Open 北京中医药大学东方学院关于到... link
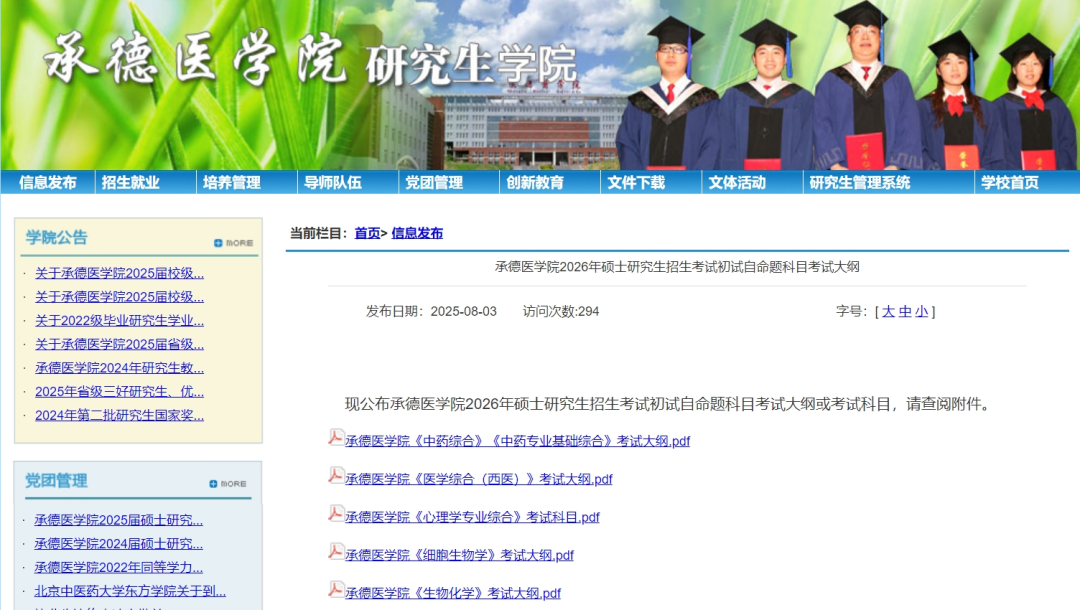The image size is (1080, 610). point(130,591)
